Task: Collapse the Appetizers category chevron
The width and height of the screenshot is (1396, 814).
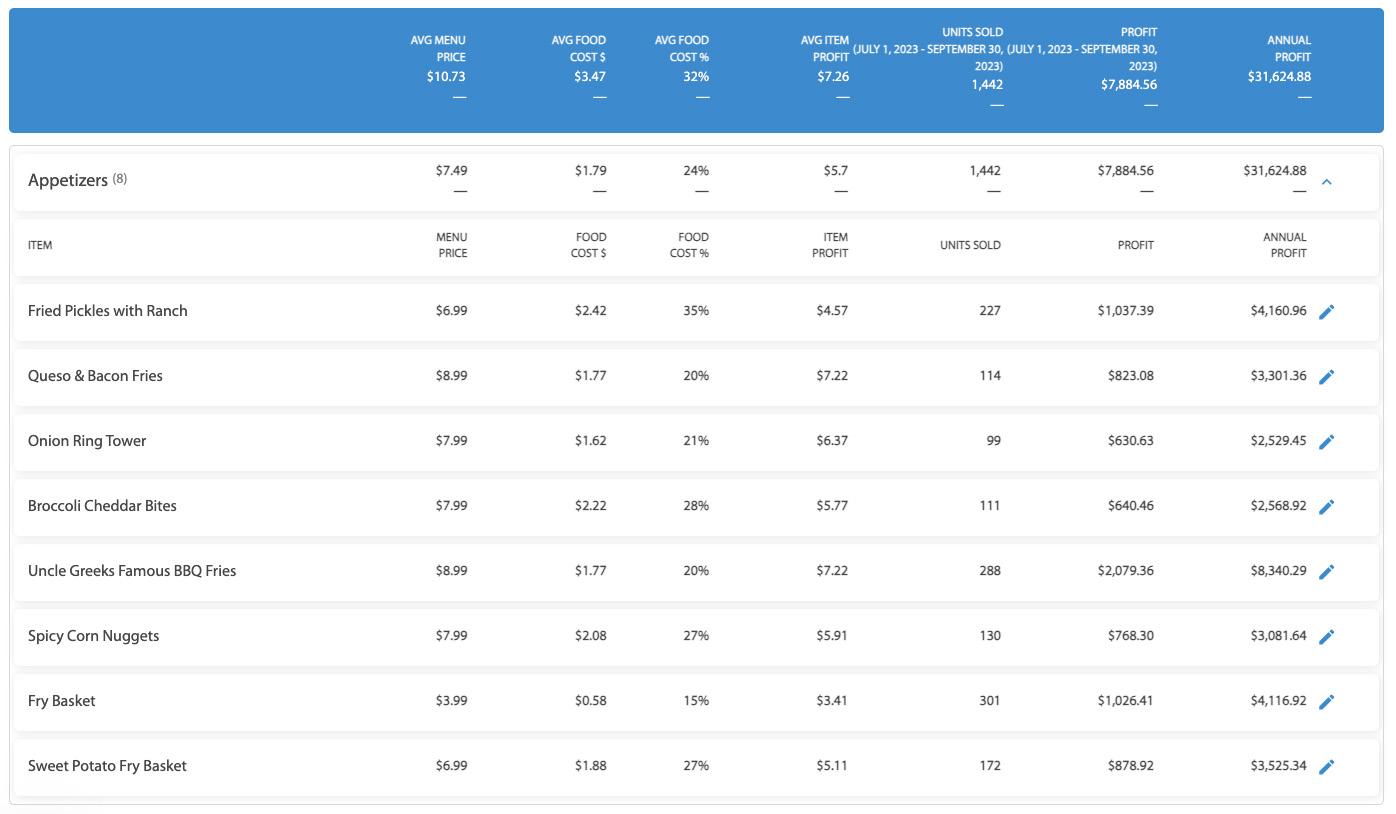Action: tap(1326, 182)
